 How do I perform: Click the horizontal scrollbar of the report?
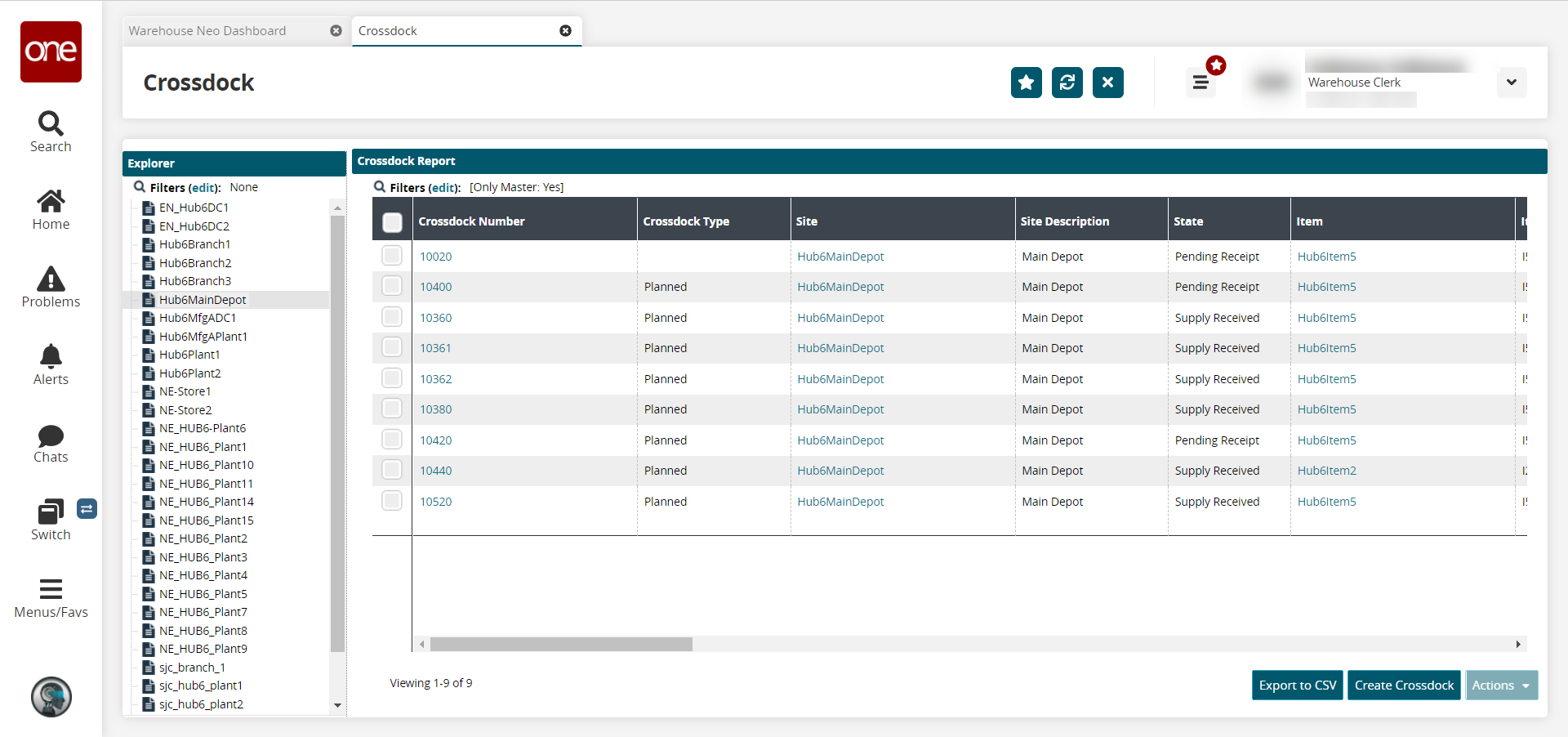pyautogui.click(x=561, y=645)
